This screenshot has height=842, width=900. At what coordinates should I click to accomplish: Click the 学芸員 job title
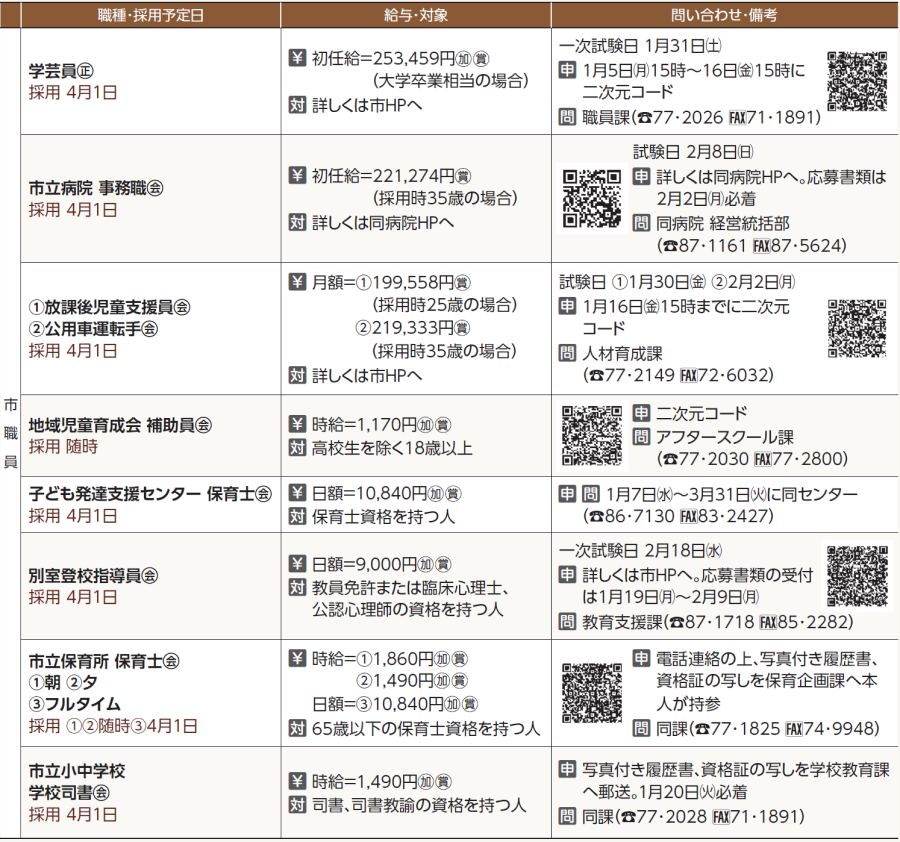(55, 69)
